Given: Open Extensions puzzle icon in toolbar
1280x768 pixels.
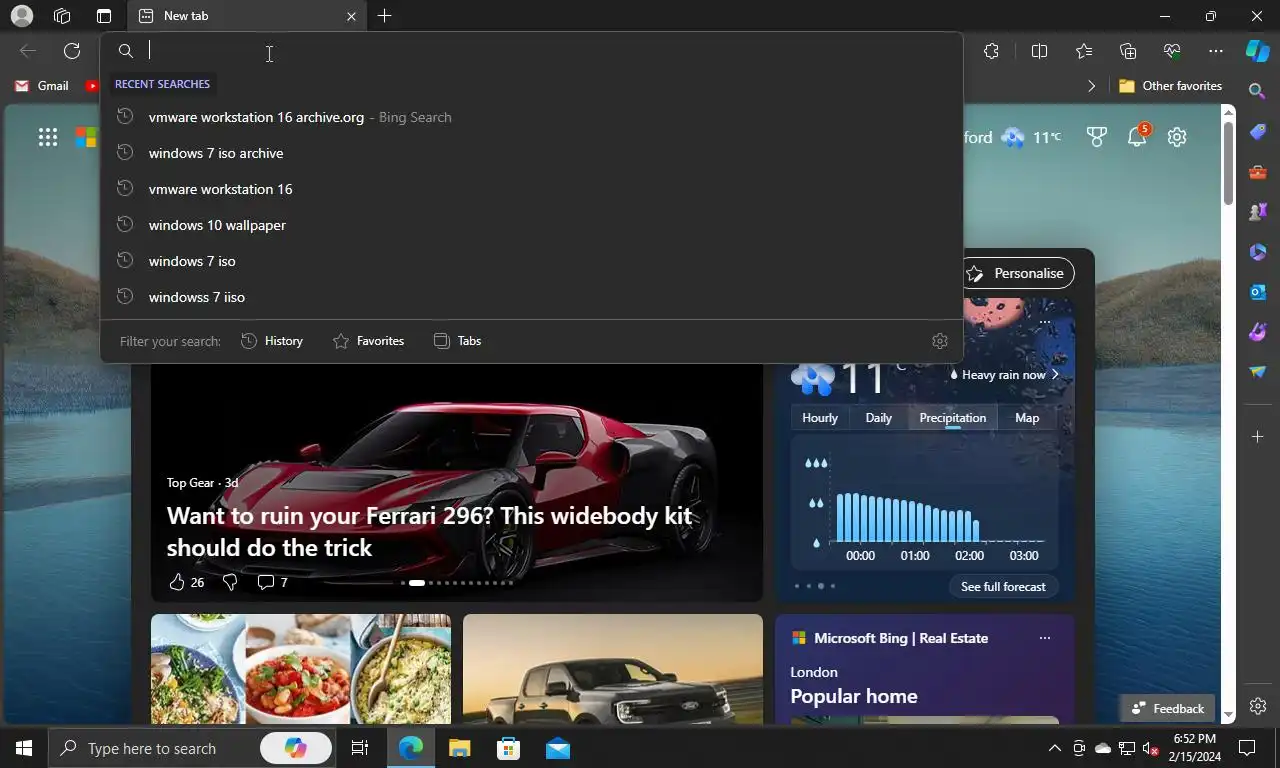Looking at the screenshot, I should (991, 51).
